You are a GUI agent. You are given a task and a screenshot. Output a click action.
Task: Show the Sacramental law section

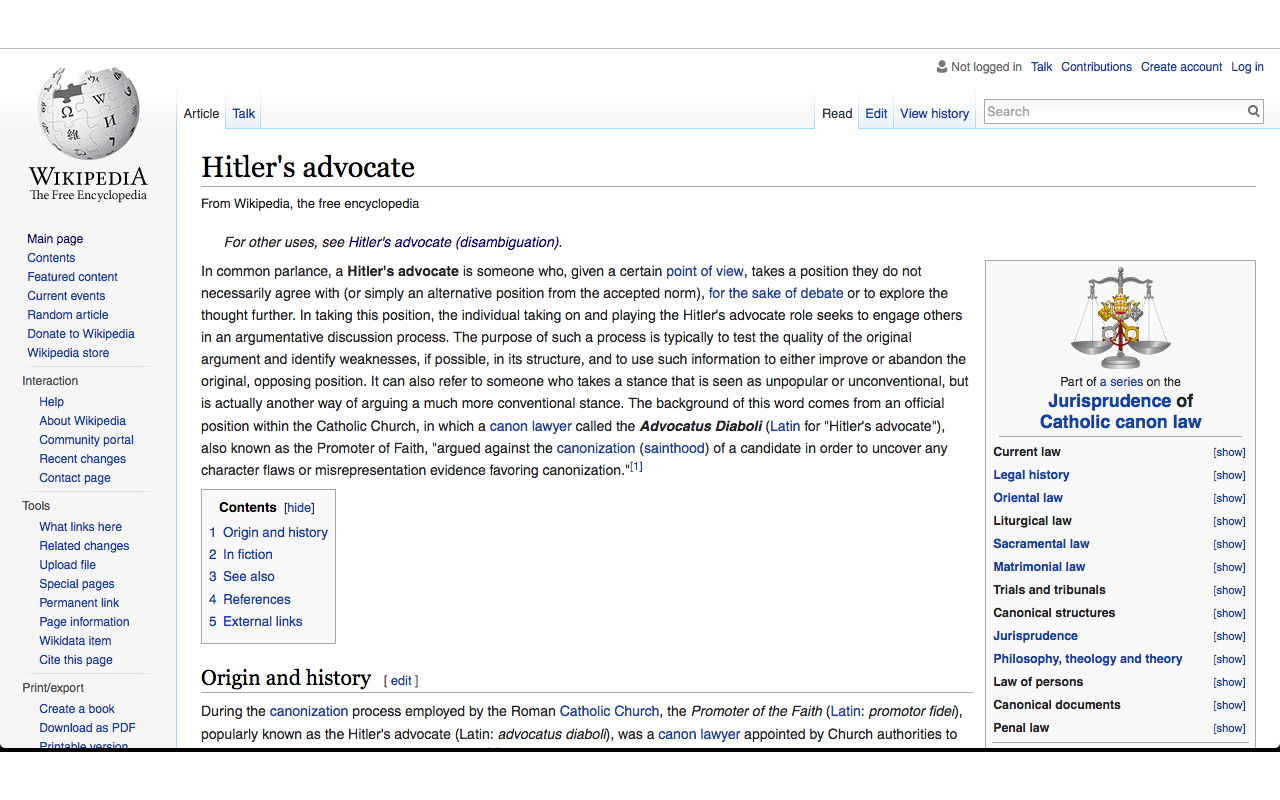[x=1228, y=544]
